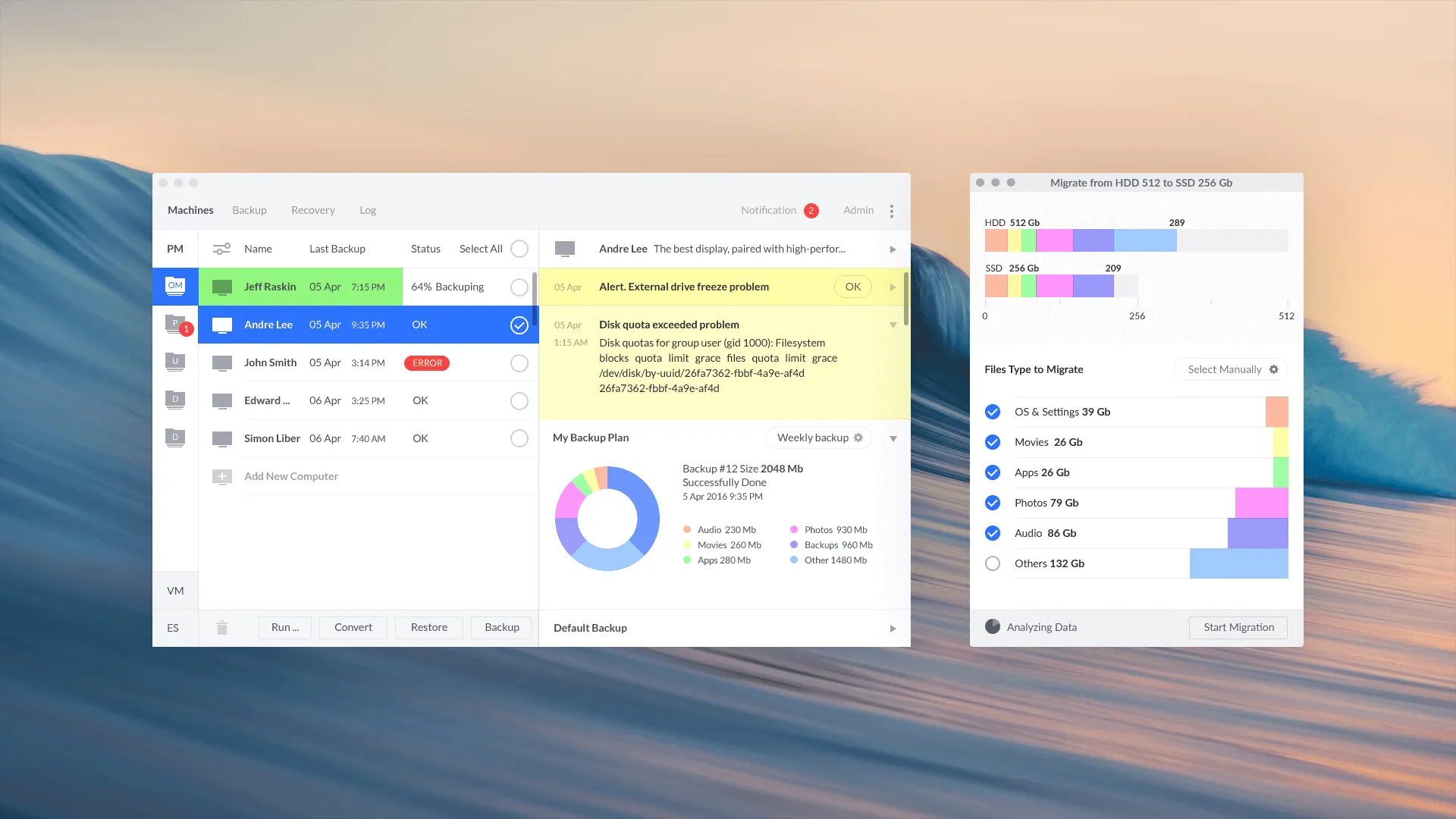Viewport: 1456px width, 819px height.
Task: Click Jeff Raskin's computer icon
Action: click(x=222, y=287)
